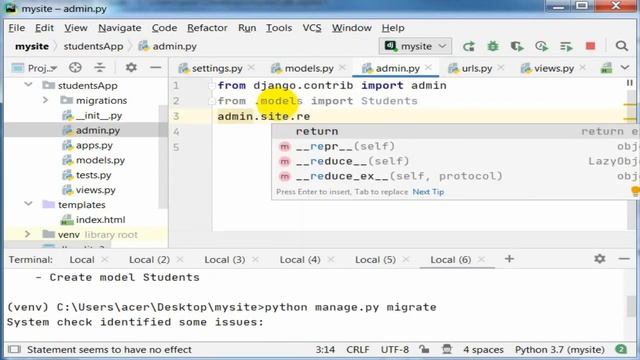This screenshot has height=360, width=640.
Task: Open event log notification badge
Action: pyautogui.click(x=621, y=349)
